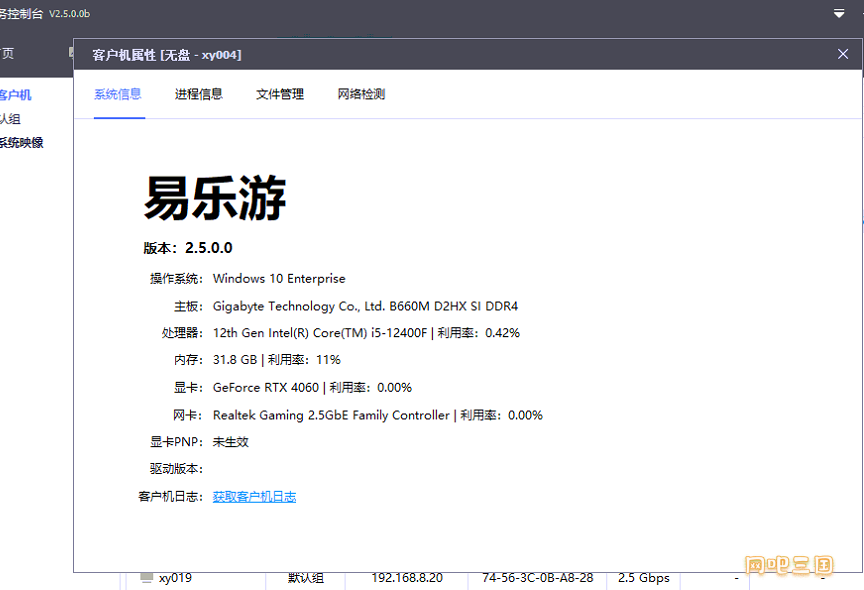Click the 2.5 Gbps speed cell
This screenshot has height=590, width=864.
(x=644, y=578)
